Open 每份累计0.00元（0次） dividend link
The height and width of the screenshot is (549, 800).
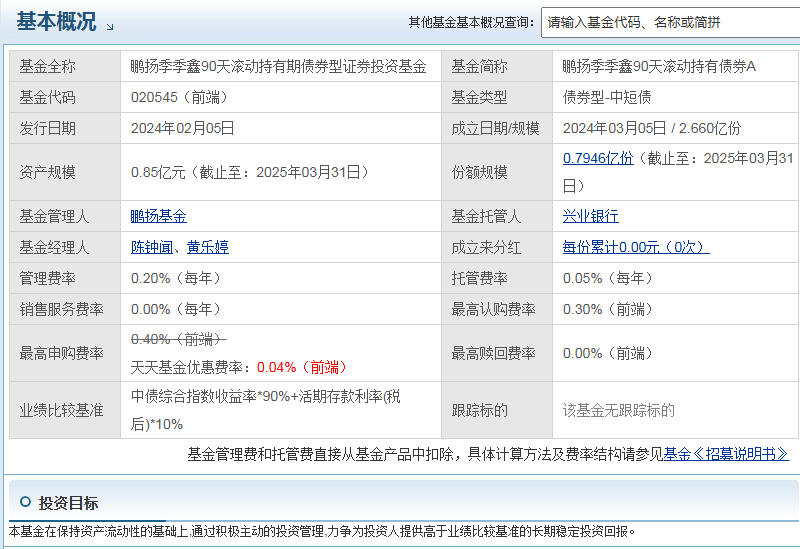tap(636, 247)
